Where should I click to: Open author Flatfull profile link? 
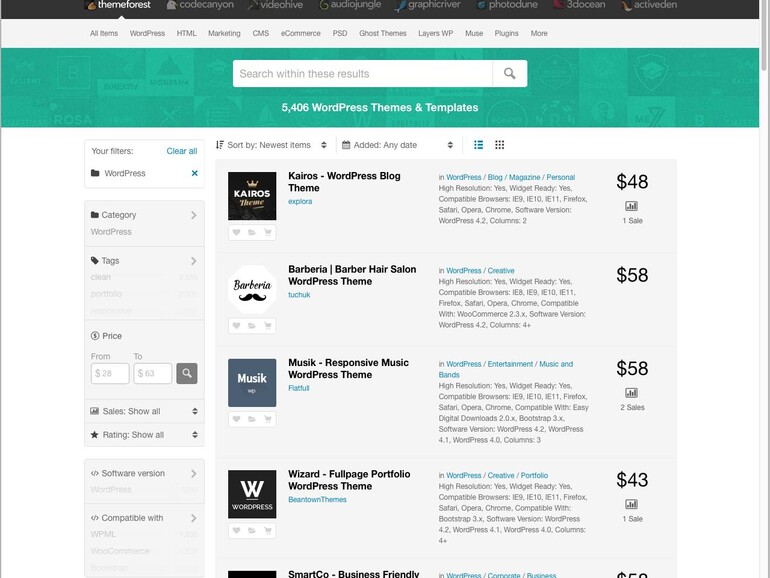[299, 388]
